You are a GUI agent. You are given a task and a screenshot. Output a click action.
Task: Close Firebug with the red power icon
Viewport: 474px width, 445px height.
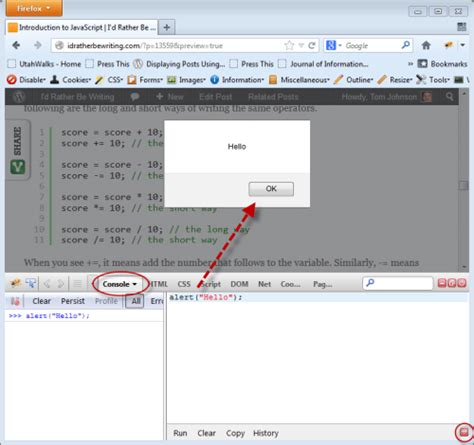point(462,283)
